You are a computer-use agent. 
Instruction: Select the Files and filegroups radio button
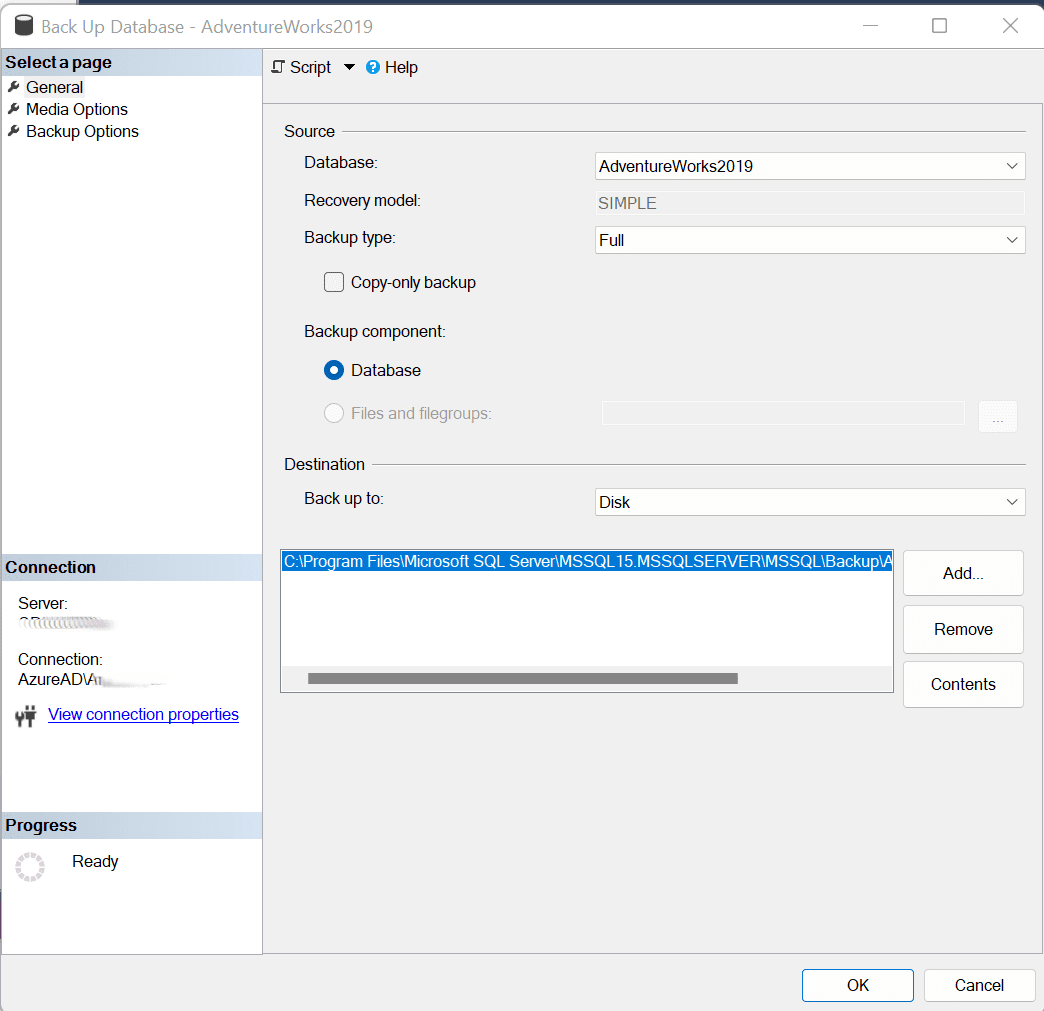[x=334, y=414]
